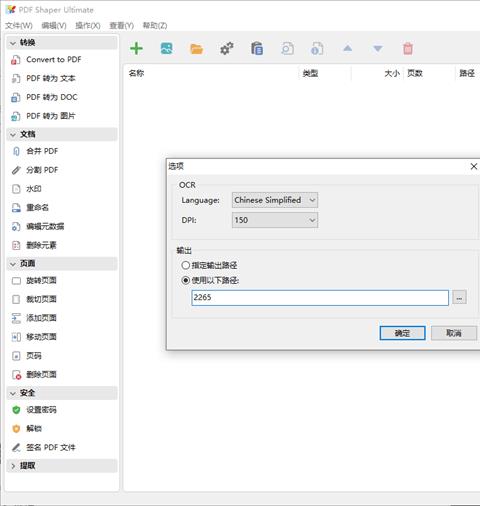Open the DPI dropdown showing 150
The height and width of the screenshot is (506, 480).
pos(275,220)
